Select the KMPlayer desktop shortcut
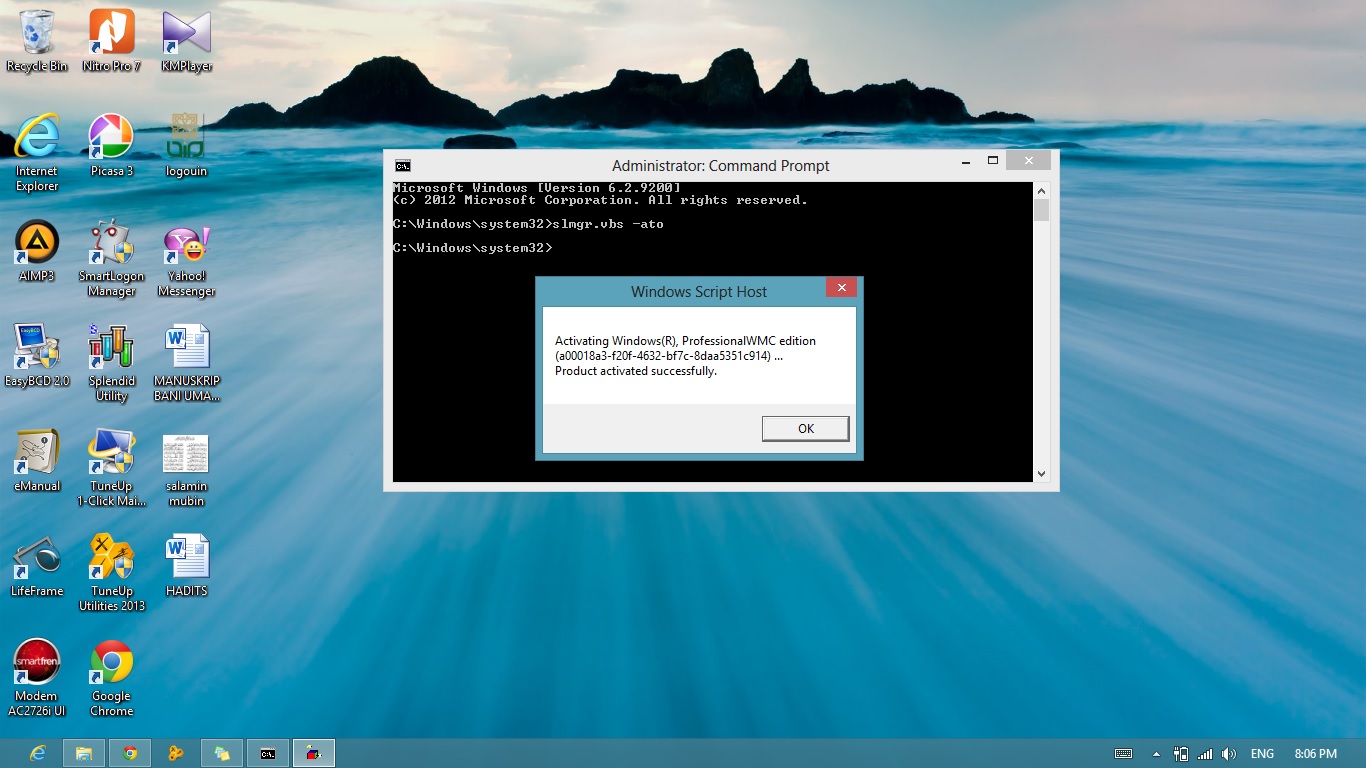 click(187, 40)
